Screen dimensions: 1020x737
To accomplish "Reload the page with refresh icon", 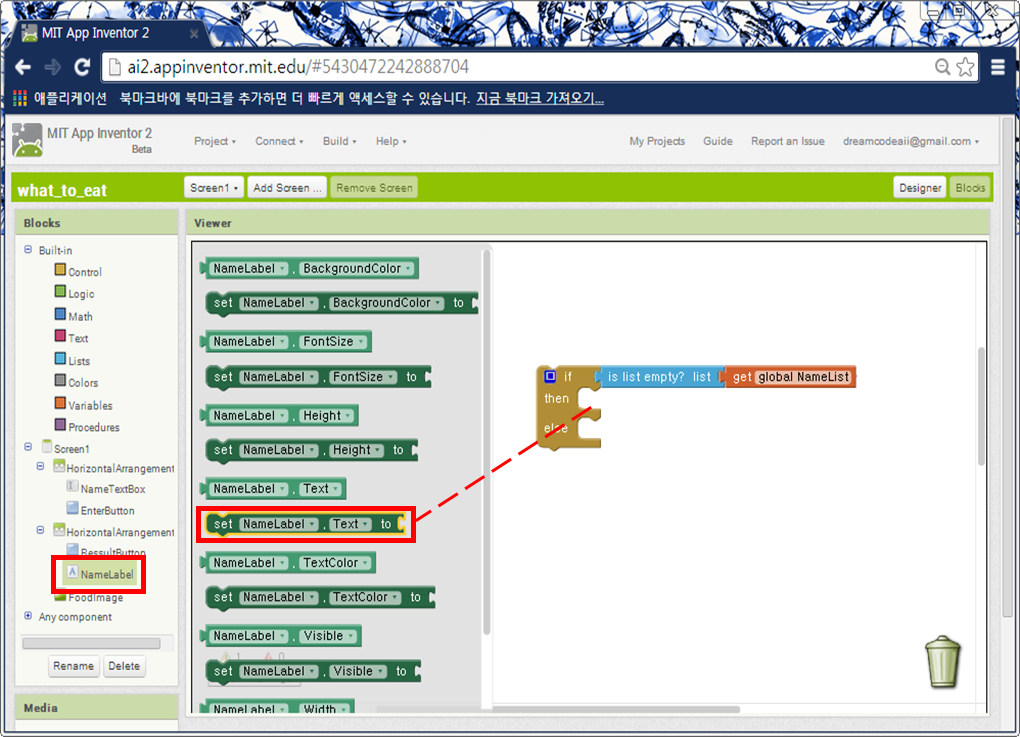I will pyautogui.click(x=82, y=67).
